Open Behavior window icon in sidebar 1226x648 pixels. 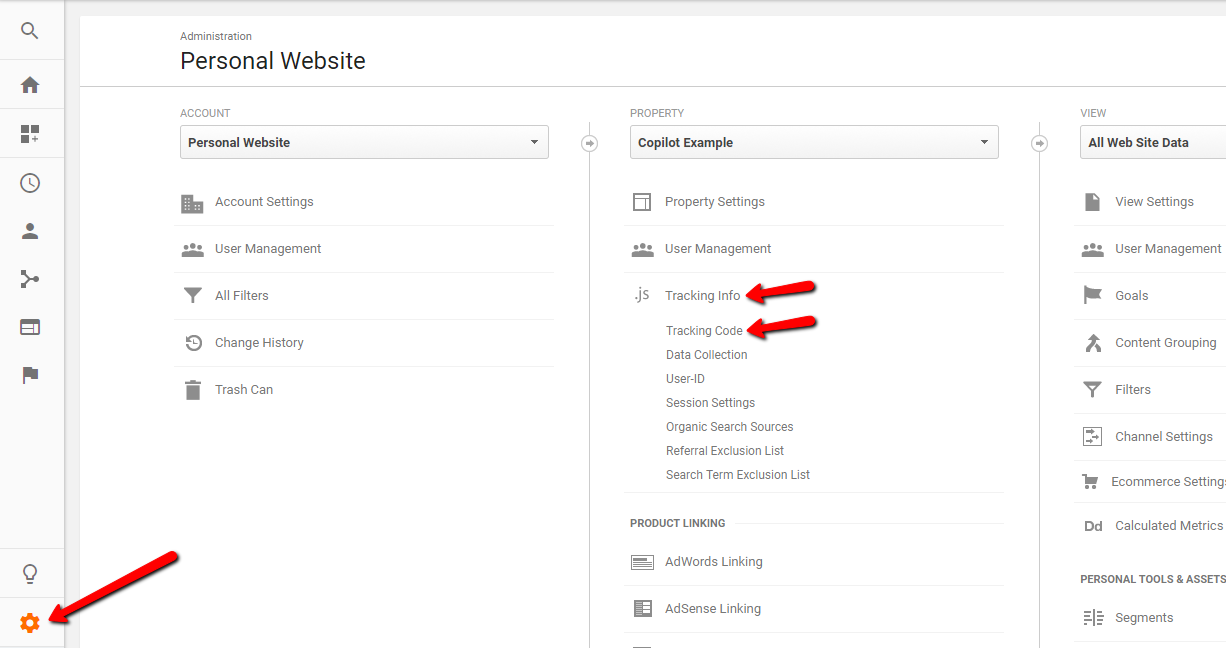coord(30,327)
